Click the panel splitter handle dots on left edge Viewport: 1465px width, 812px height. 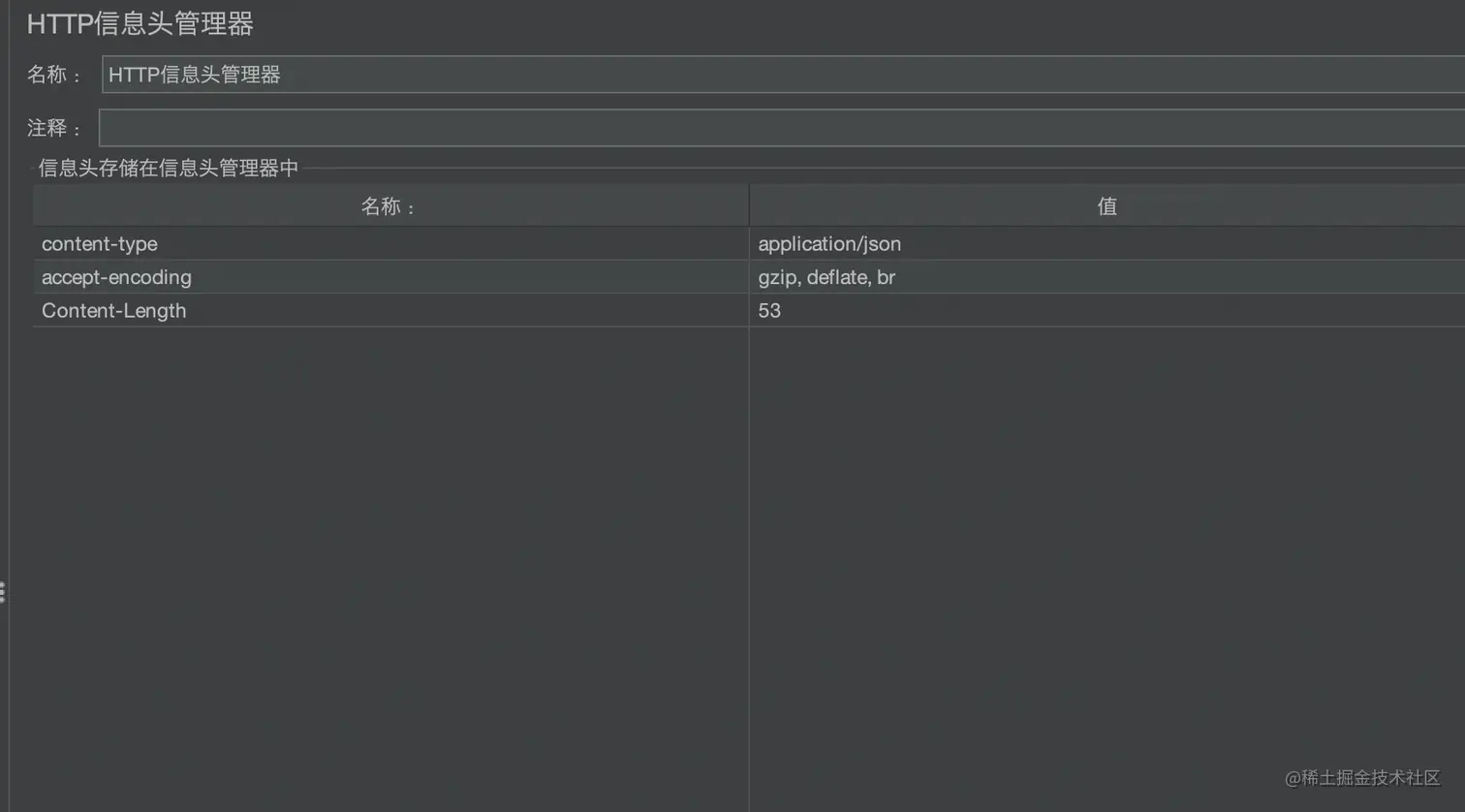[x=3, y=592]
